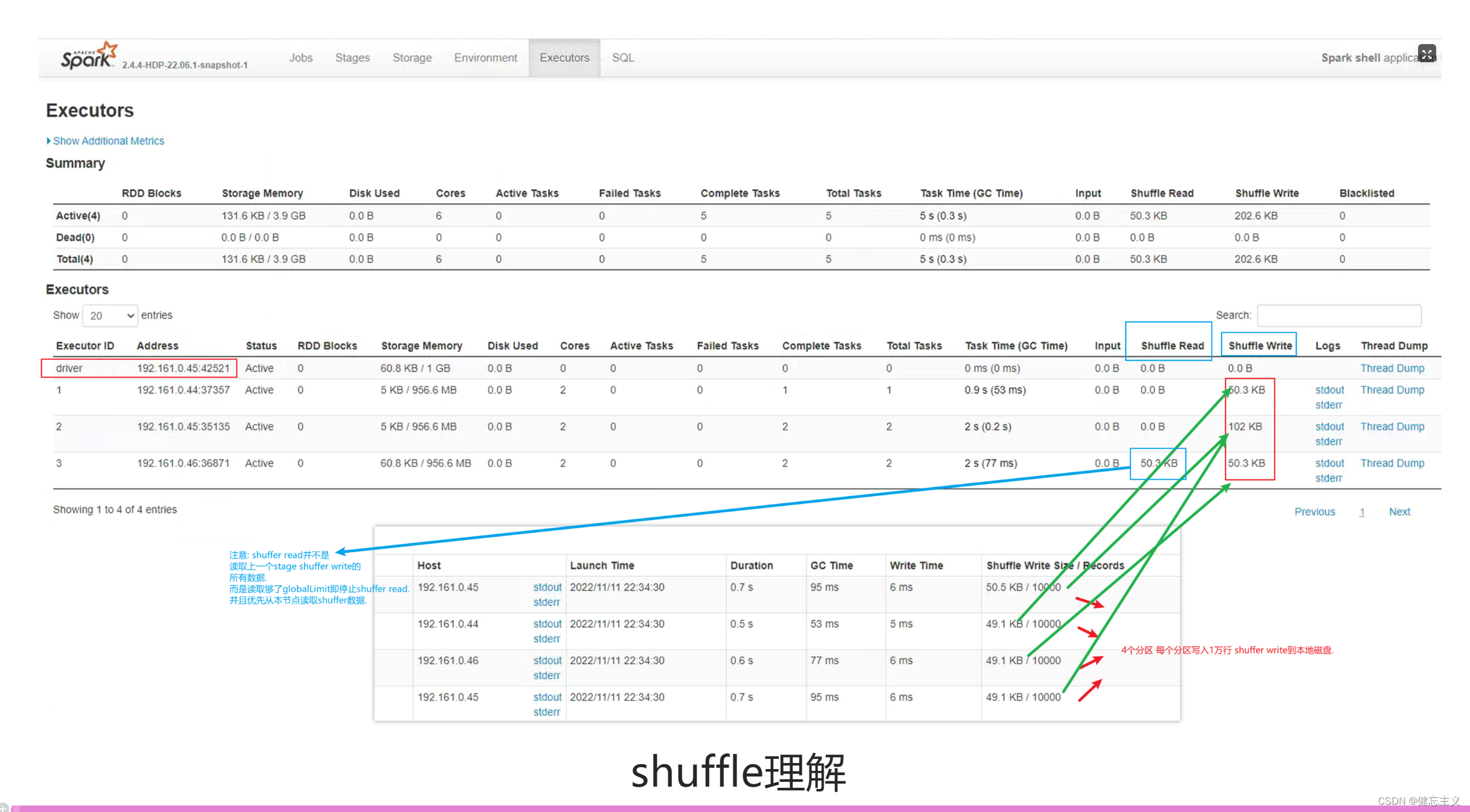Sort by Shuffle Read column header
The image size is (1470, 812).
1172,346
